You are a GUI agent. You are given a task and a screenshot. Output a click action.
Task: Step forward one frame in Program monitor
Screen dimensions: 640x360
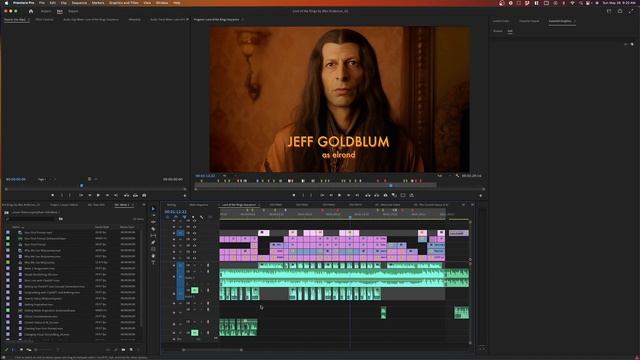(349, 196)
